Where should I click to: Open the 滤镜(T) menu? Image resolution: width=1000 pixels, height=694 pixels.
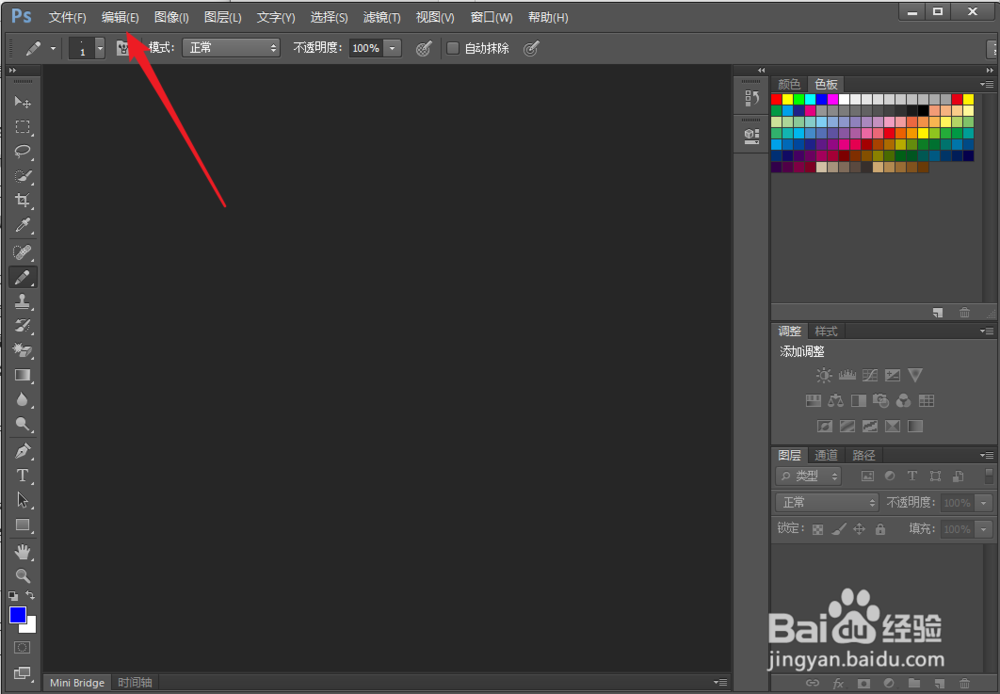click(381, 17)
